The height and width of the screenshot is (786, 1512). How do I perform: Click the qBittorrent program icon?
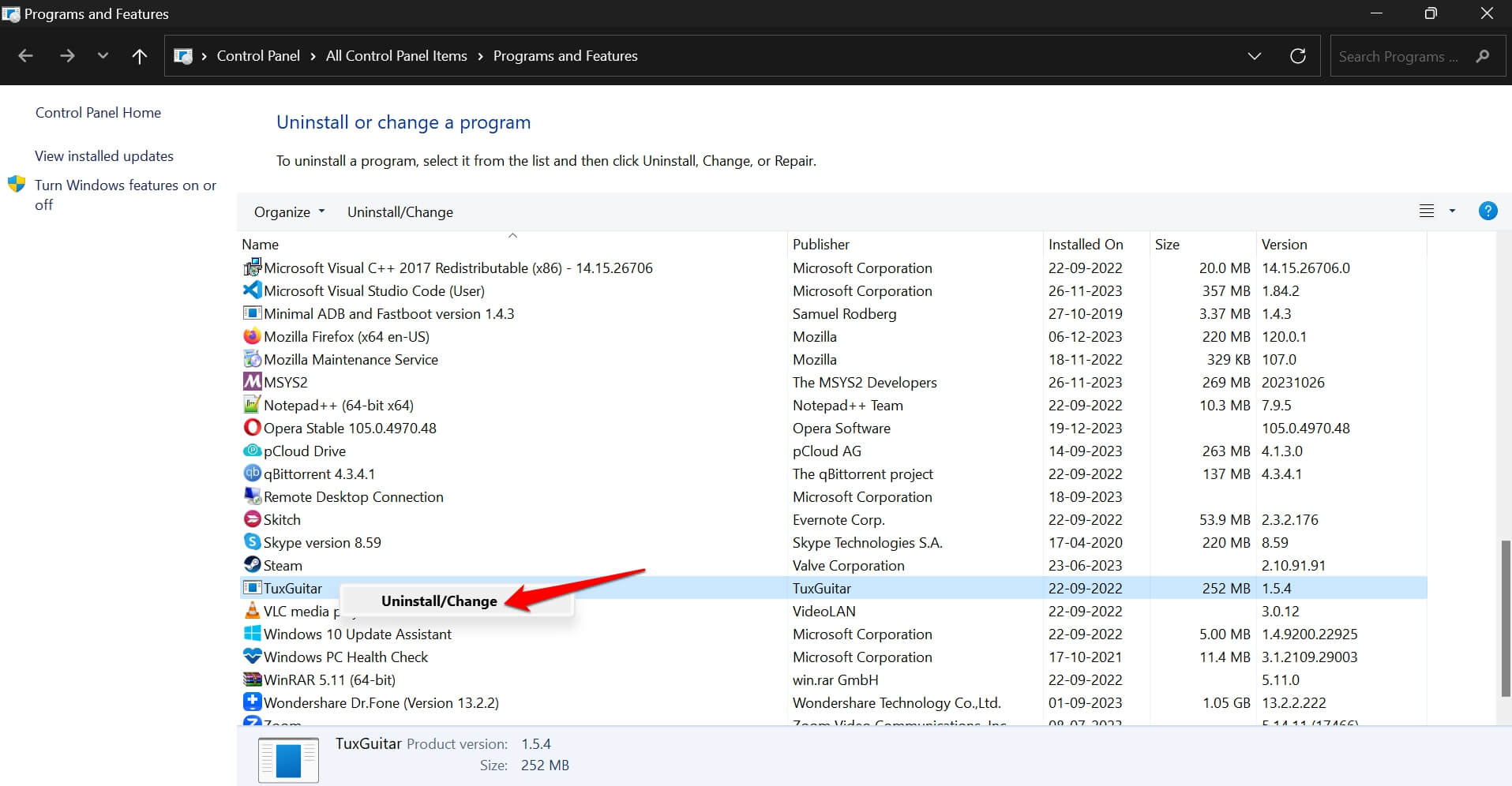pyautogui.click(x=252, y=473)
